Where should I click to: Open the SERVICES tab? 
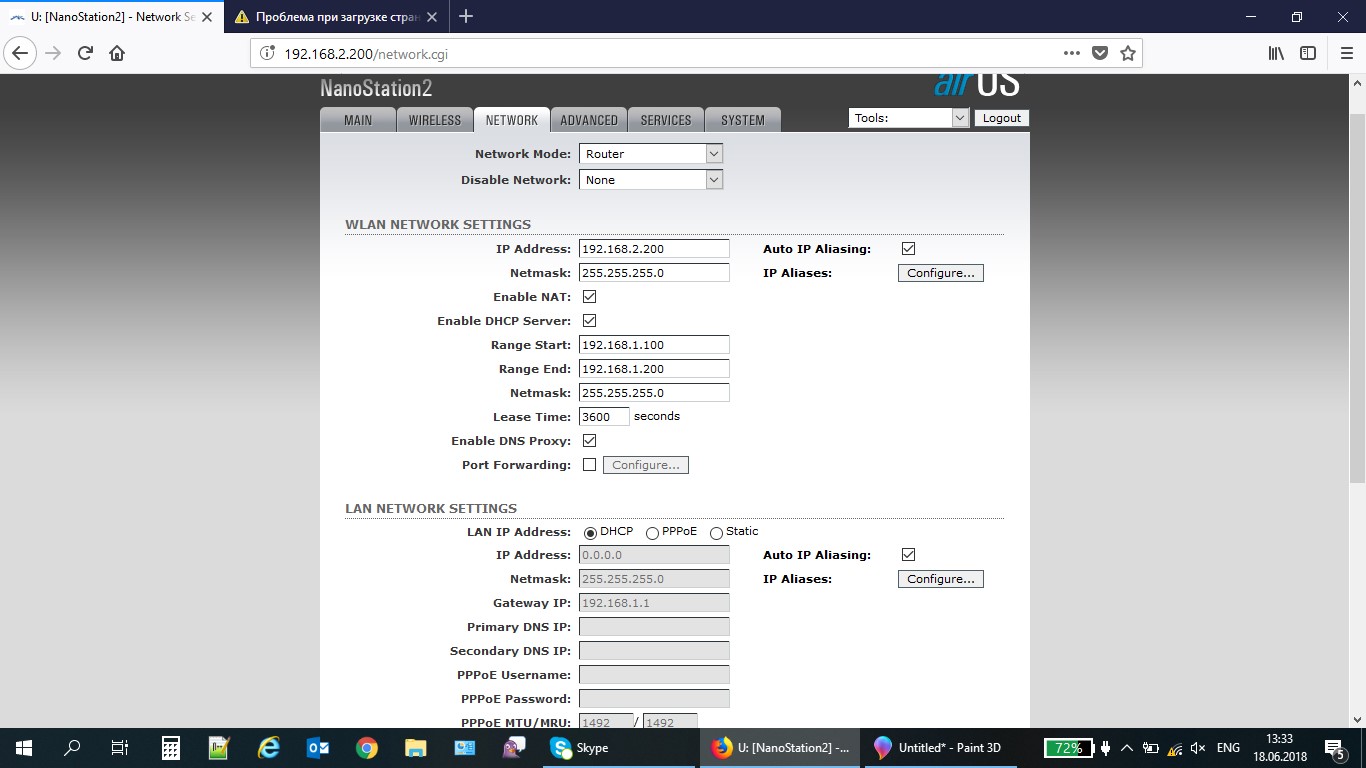pos(666,120)
